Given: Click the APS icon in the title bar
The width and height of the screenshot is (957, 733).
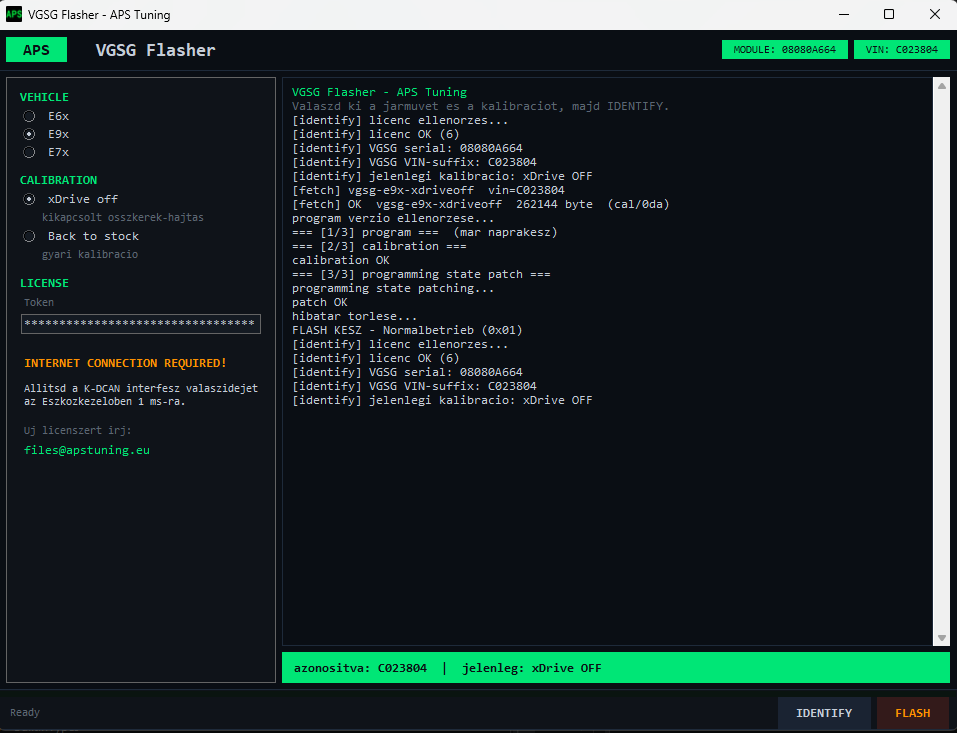Looking at the screenshot, I should [13, 14].
